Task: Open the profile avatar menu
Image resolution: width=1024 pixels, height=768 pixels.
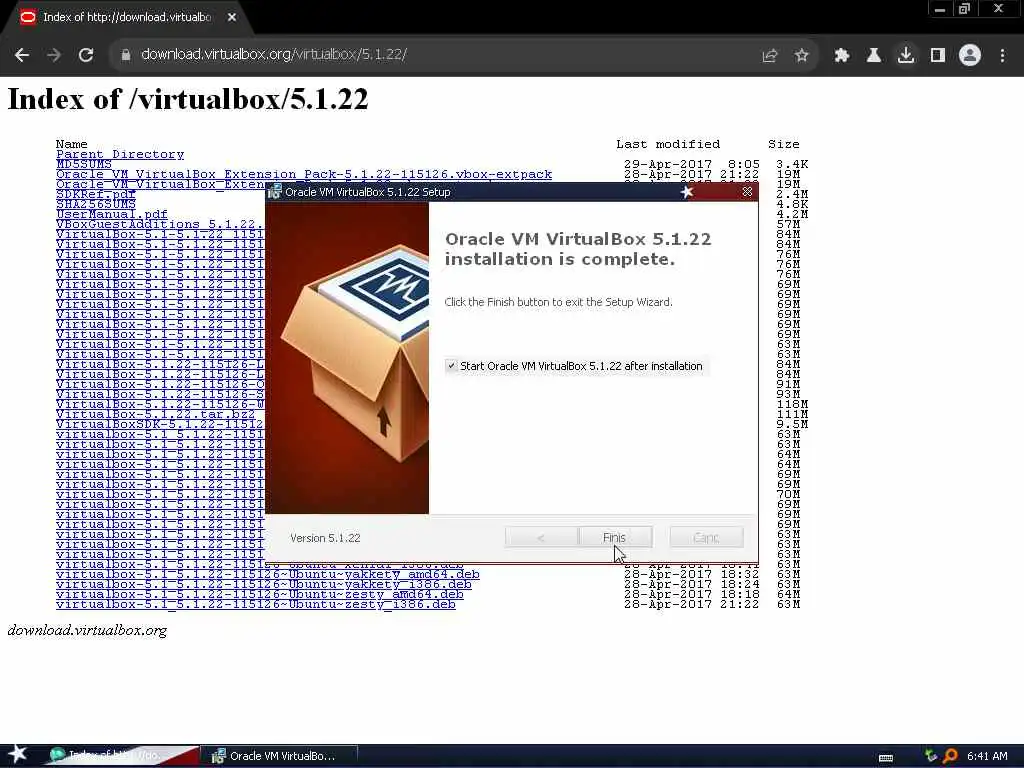Action: 970,56
